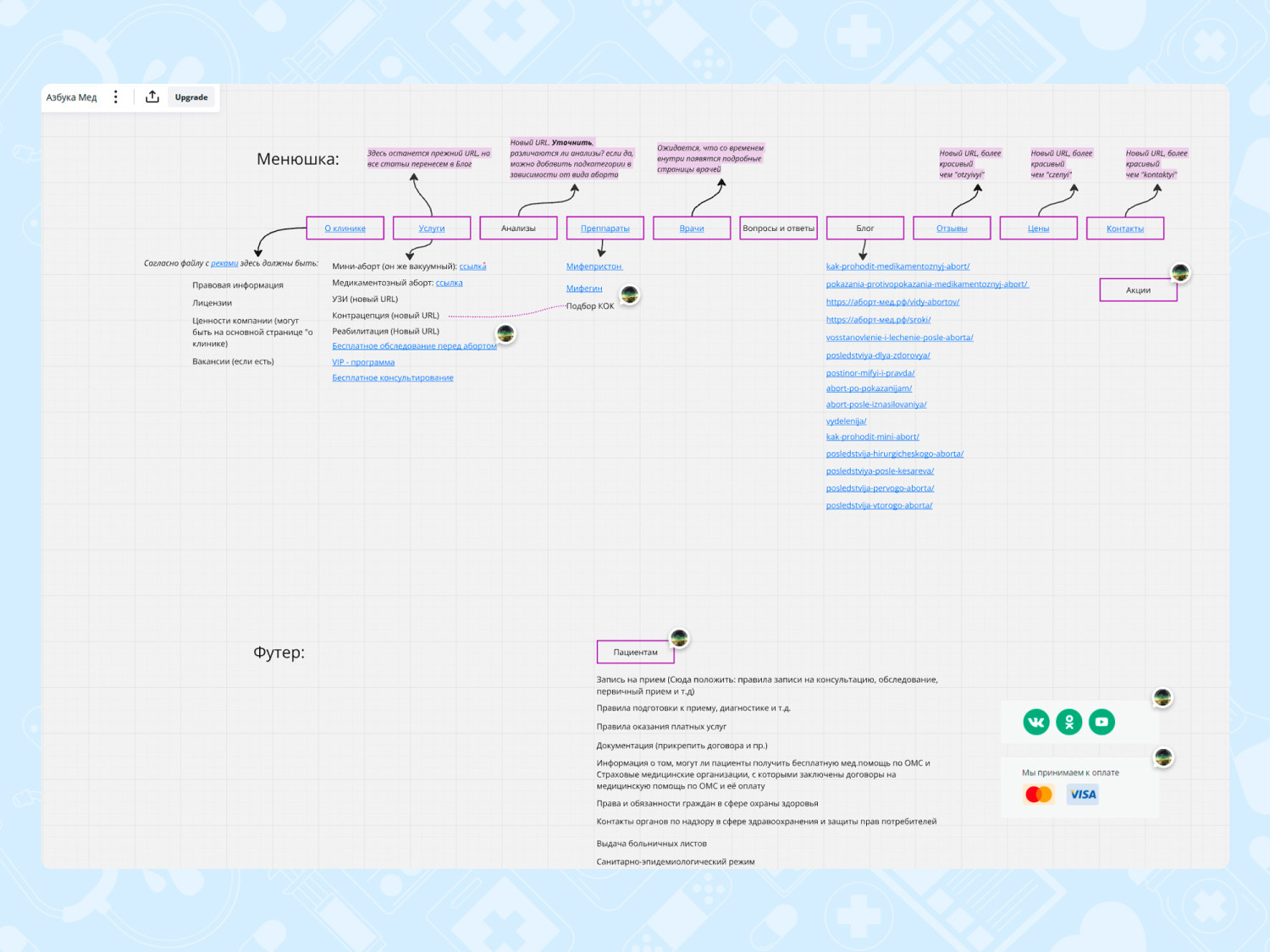Viewport: 1270px width, 952px height.
Task: Click the Mastercard payment logo
Action: pos(1038,795)
